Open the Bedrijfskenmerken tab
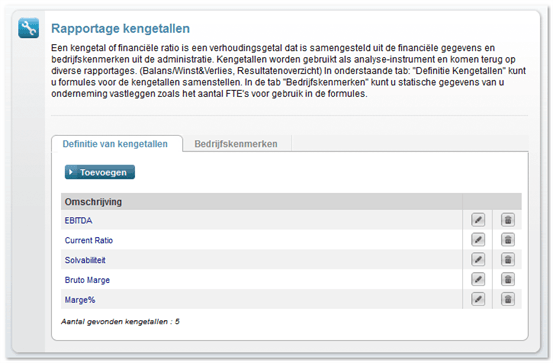 pos(236,144)
